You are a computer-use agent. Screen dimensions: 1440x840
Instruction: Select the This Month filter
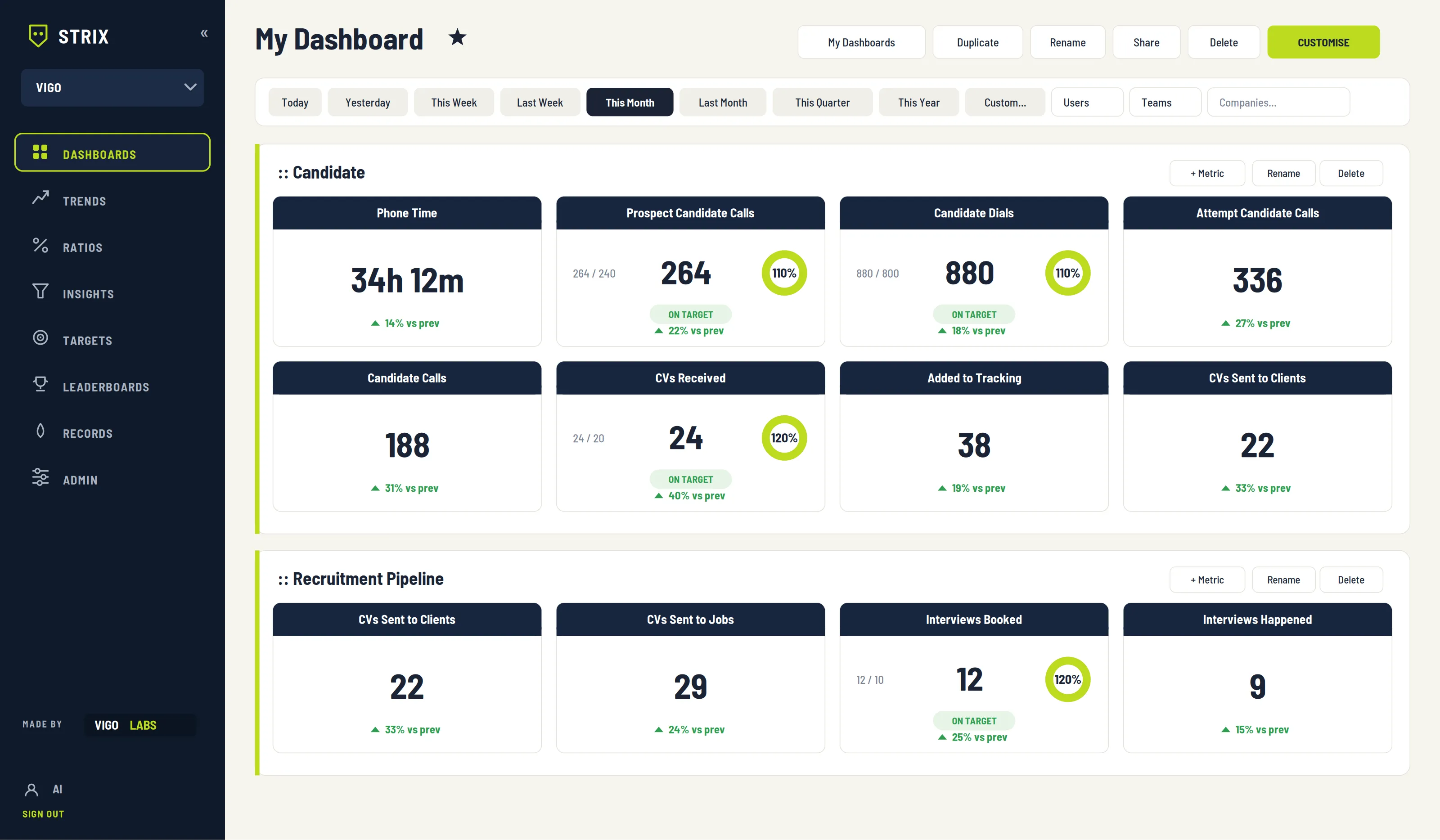tap(630, 102)
